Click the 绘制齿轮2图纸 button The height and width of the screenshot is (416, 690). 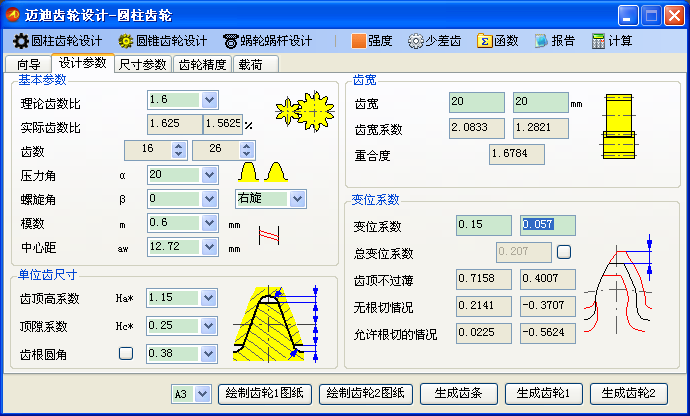[365, 393]
